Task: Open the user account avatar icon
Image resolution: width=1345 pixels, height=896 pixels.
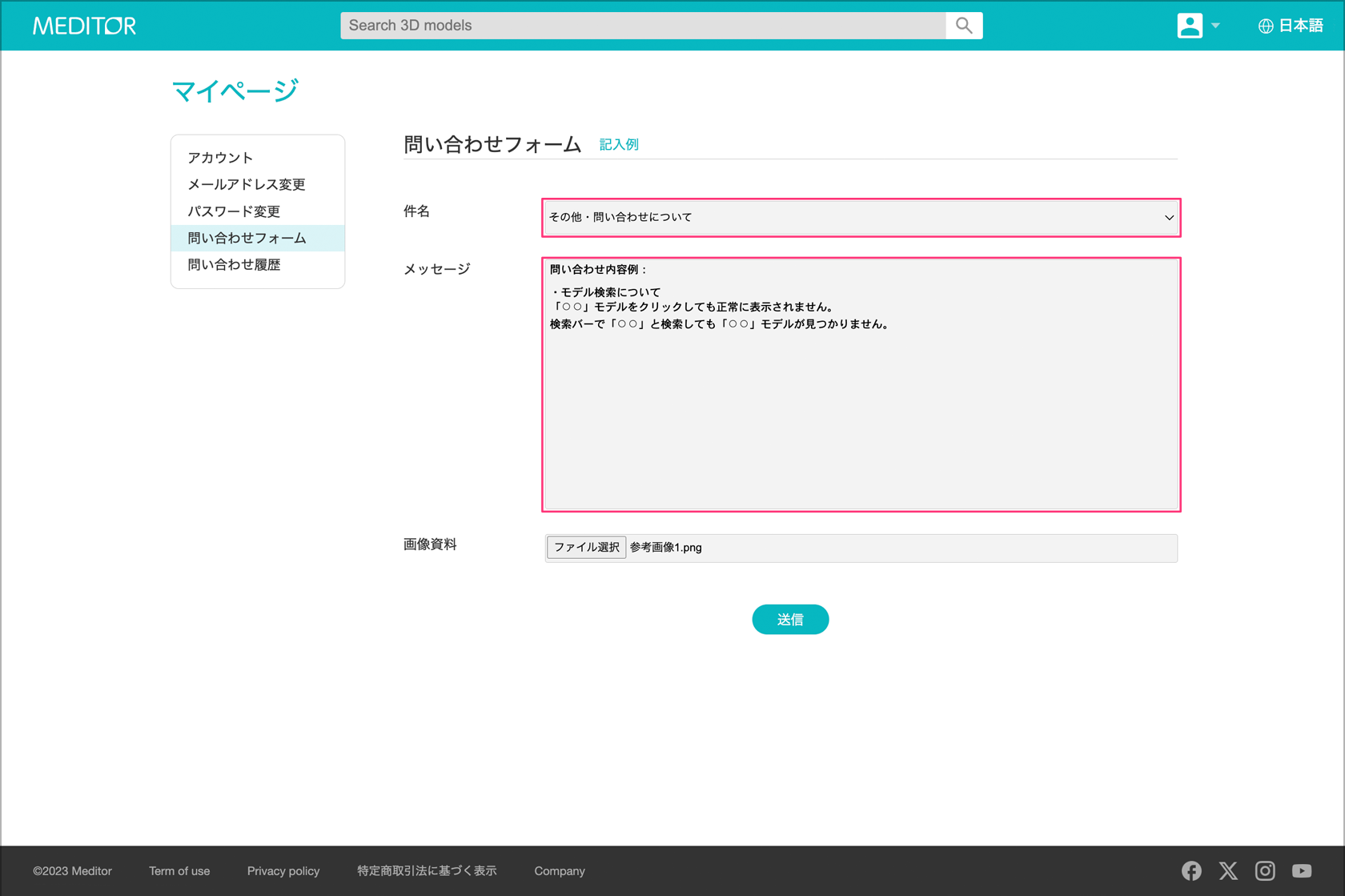Action: pyautogui.click(x=1189, y=26)
